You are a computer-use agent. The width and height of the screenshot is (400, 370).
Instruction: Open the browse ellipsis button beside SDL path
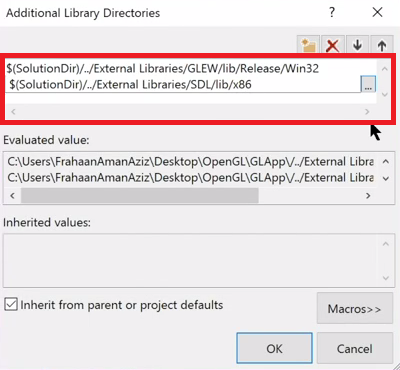tap(368, 84)
